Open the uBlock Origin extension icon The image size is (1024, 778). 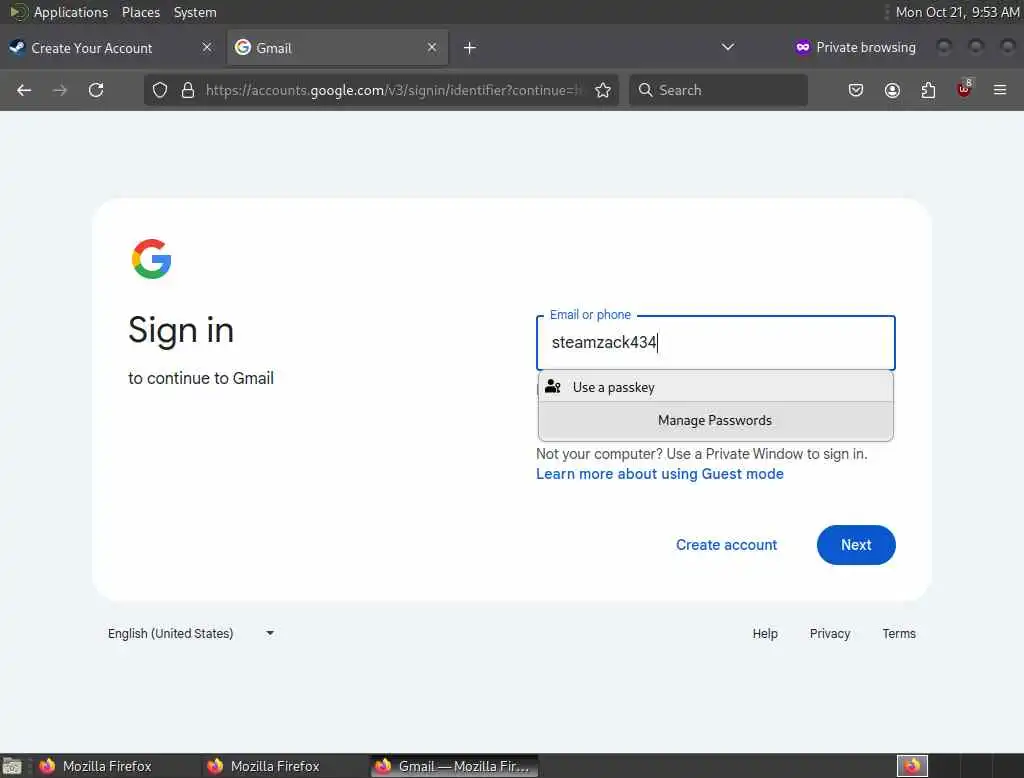click(x=964, y=89)
